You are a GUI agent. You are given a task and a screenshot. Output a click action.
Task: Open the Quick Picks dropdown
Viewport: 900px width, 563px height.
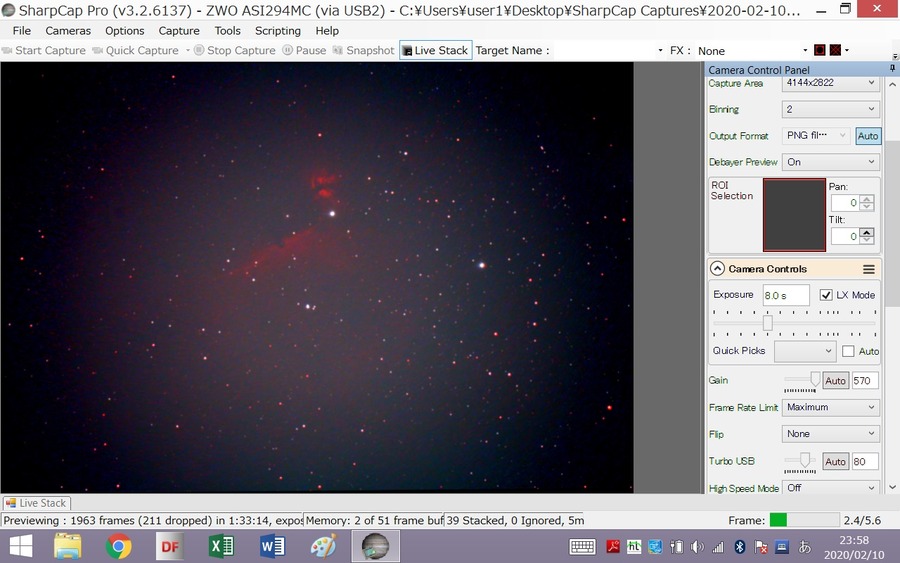(x=805, y=351)
